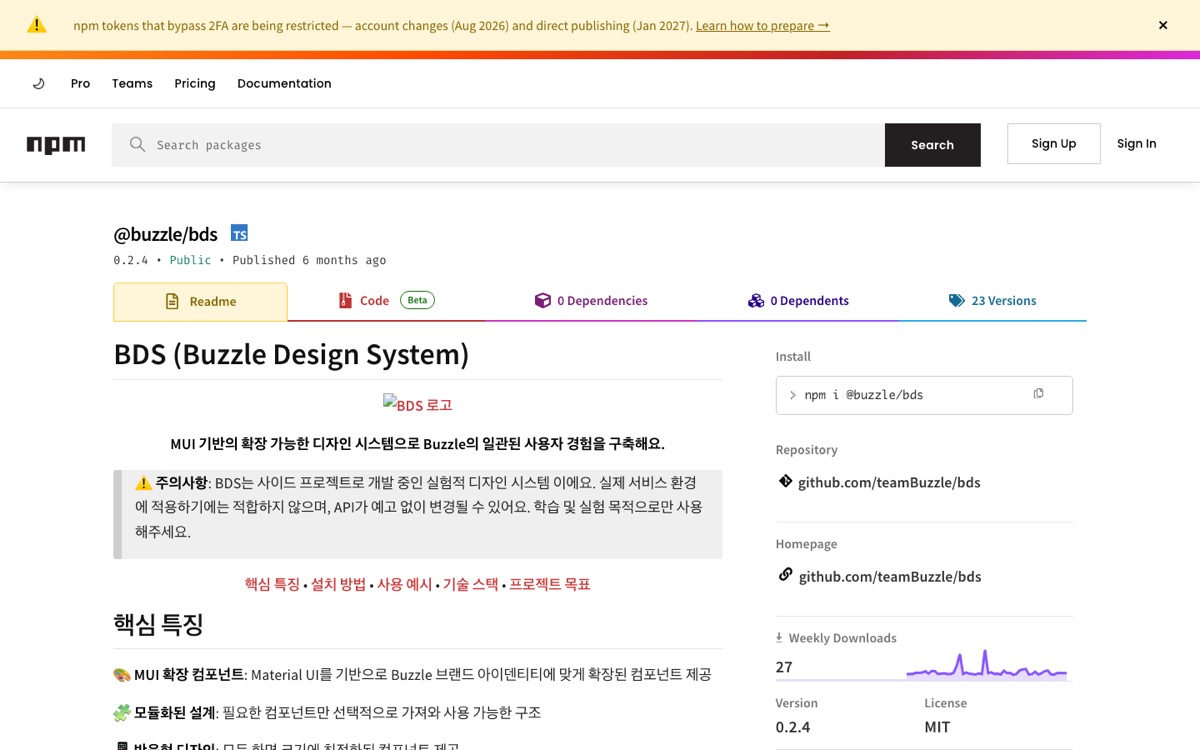Click the weekly downloads sparkline chart
The height and width of the screenshot is (750, 1200).
987,665
